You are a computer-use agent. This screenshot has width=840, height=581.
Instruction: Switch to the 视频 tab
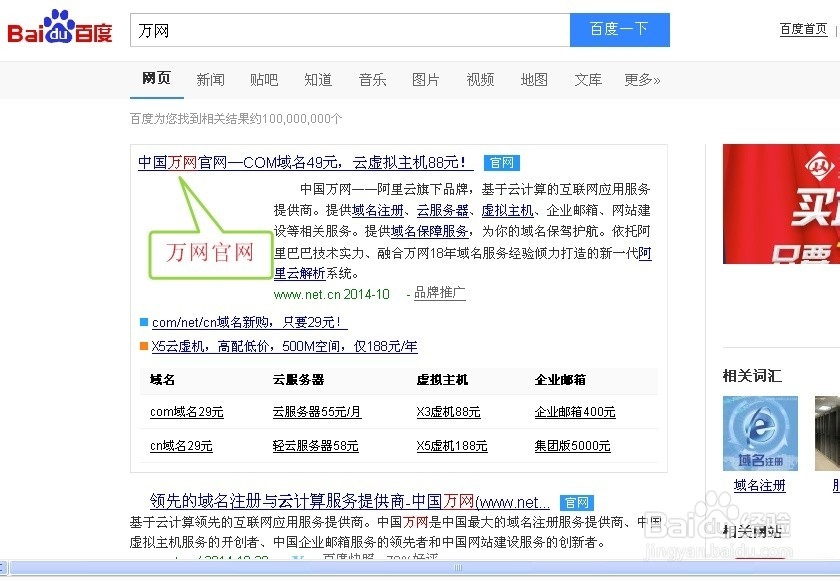pos(480,80)
